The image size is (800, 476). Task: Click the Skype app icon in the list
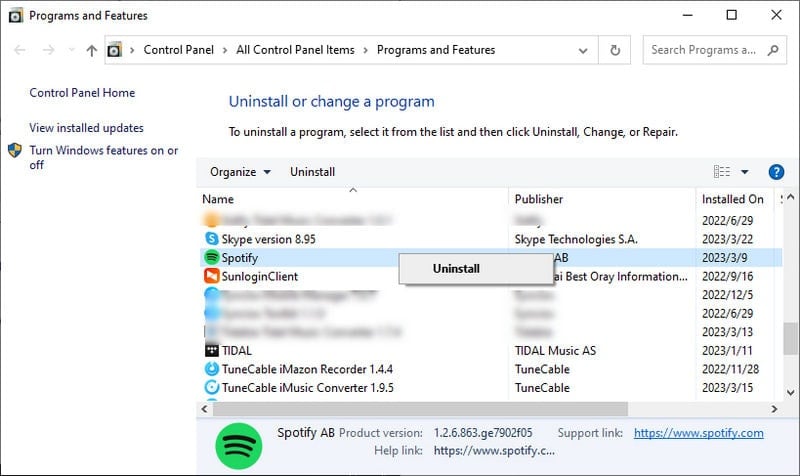point(211,239)
